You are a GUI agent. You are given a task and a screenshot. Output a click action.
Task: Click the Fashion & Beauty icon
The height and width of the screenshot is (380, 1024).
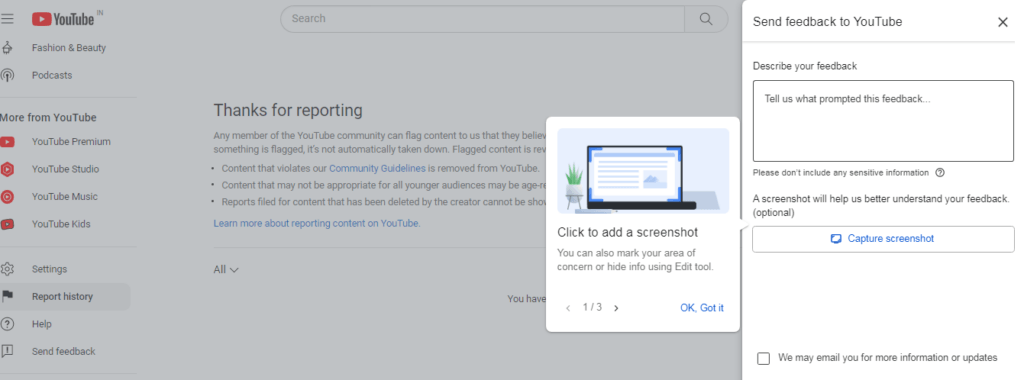[x=7, y=48]
